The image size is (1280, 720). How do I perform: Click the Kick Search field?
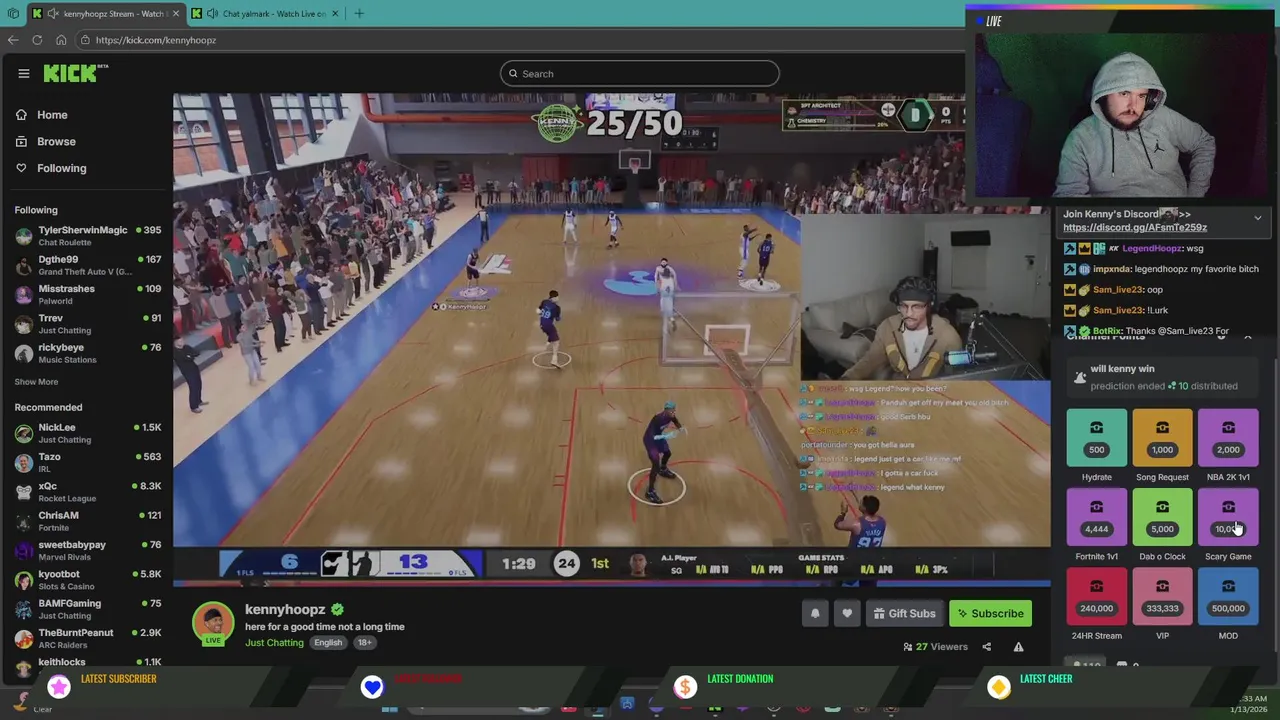(x=640, y=73)
